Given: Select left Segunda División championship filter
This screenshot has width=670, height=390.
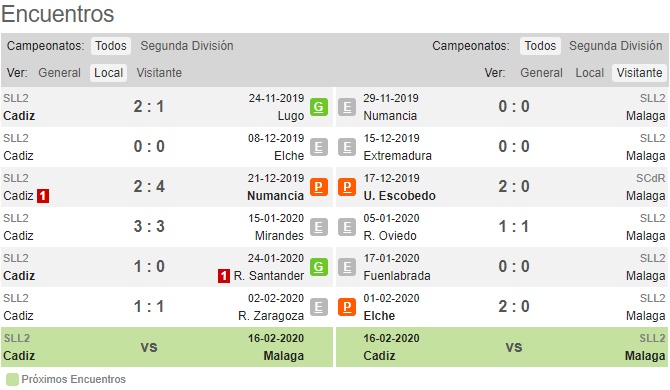Looking at the screenshot, I should click(x=187, y=46).
